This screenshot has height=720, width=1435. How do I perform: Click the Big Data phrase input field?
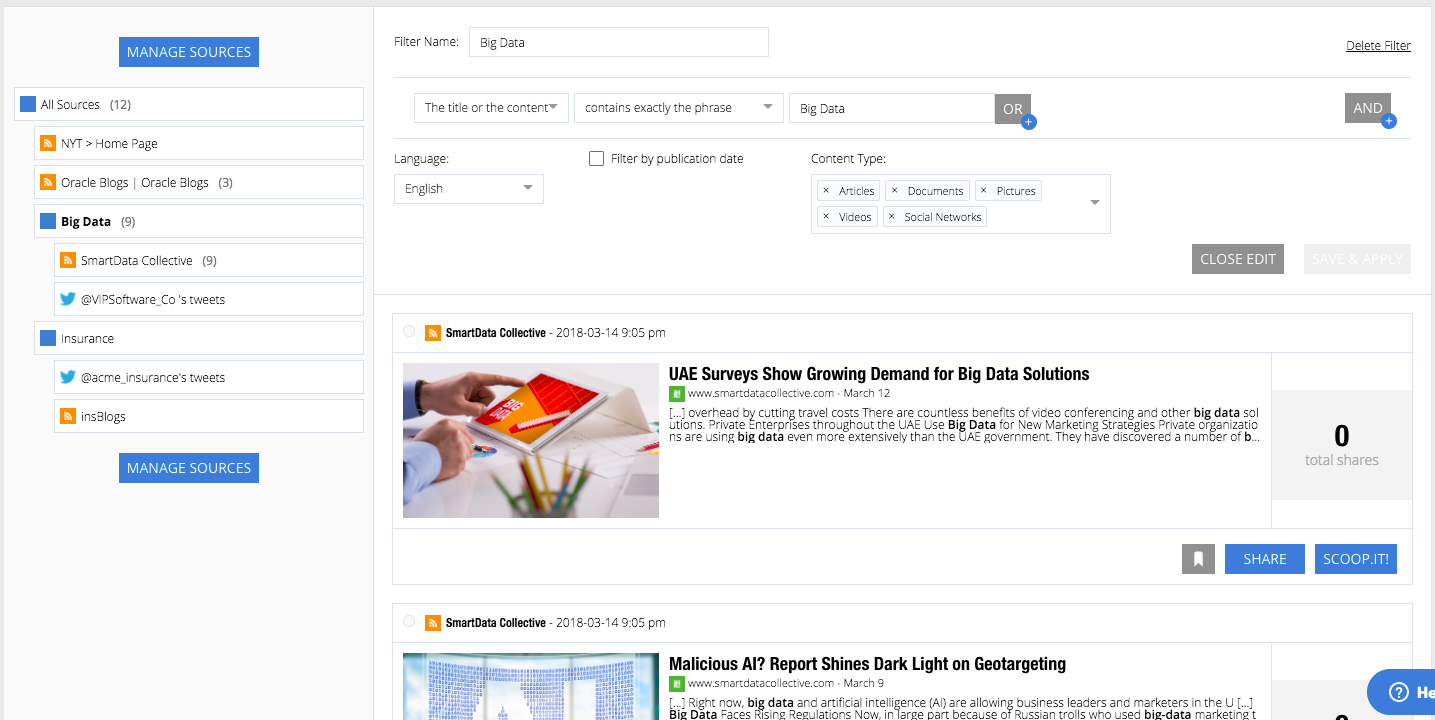(x=892, y=108)
